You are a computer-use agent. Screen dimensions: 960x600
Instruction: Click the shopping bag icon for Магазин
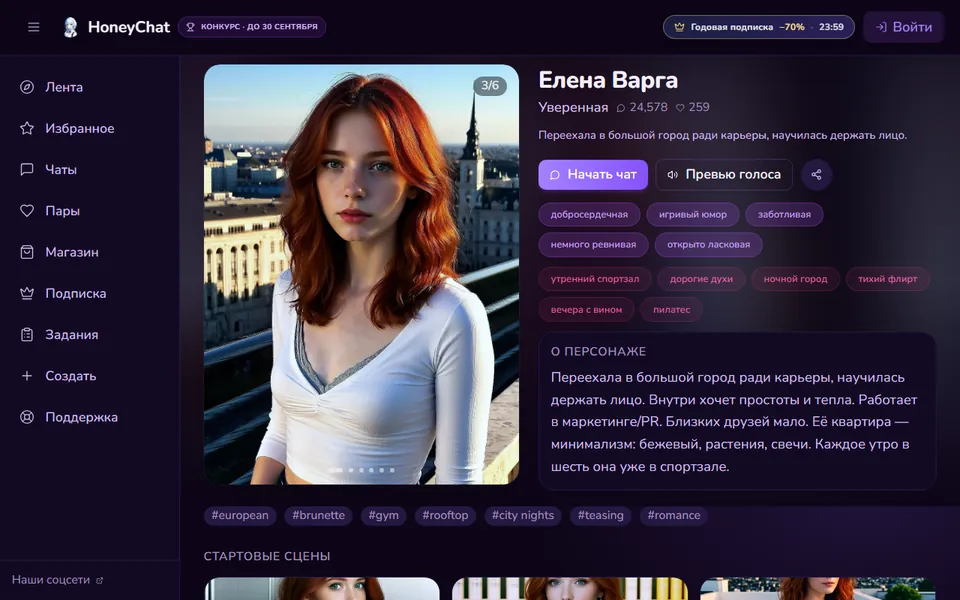(27, 252)
